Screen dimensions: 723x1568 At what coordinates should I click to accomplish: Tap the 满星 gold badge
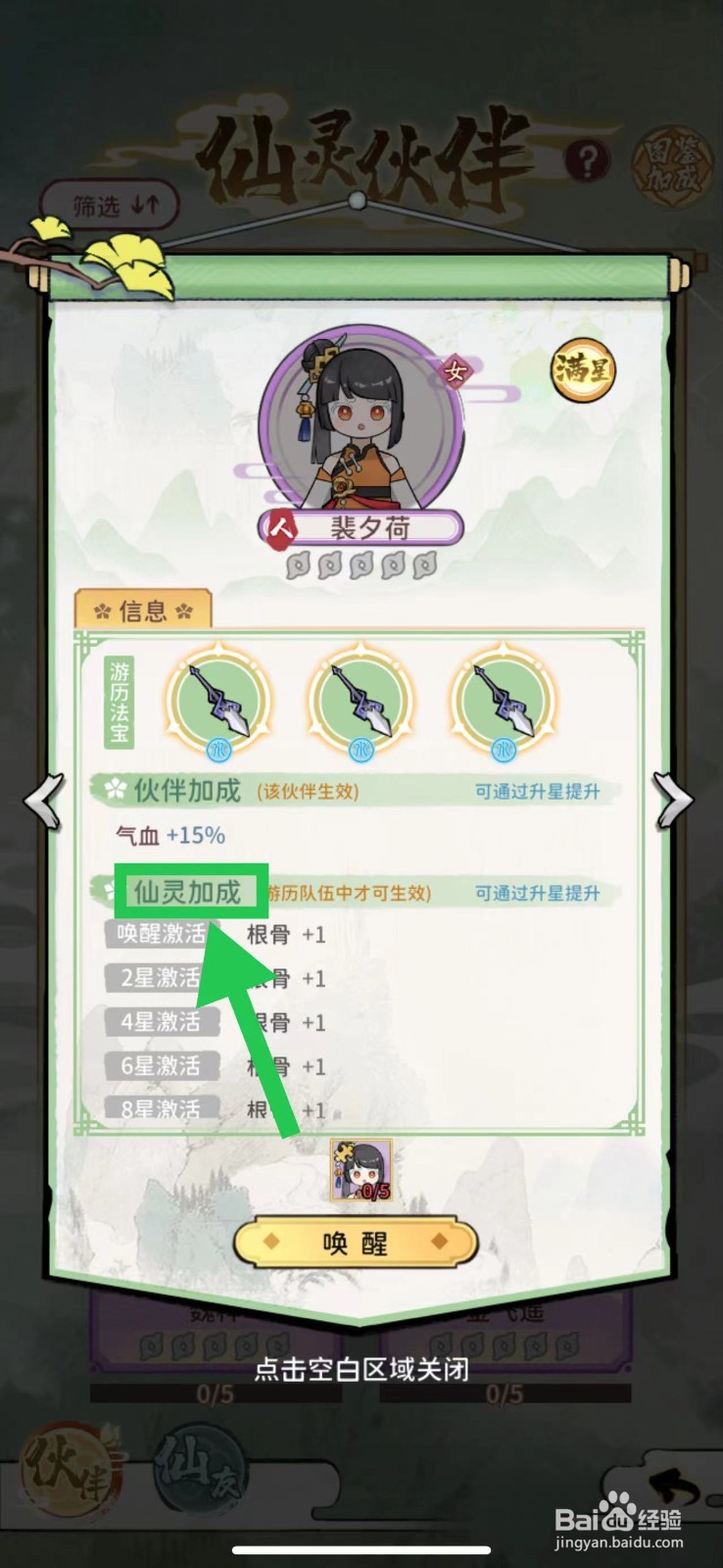point(583,370)
